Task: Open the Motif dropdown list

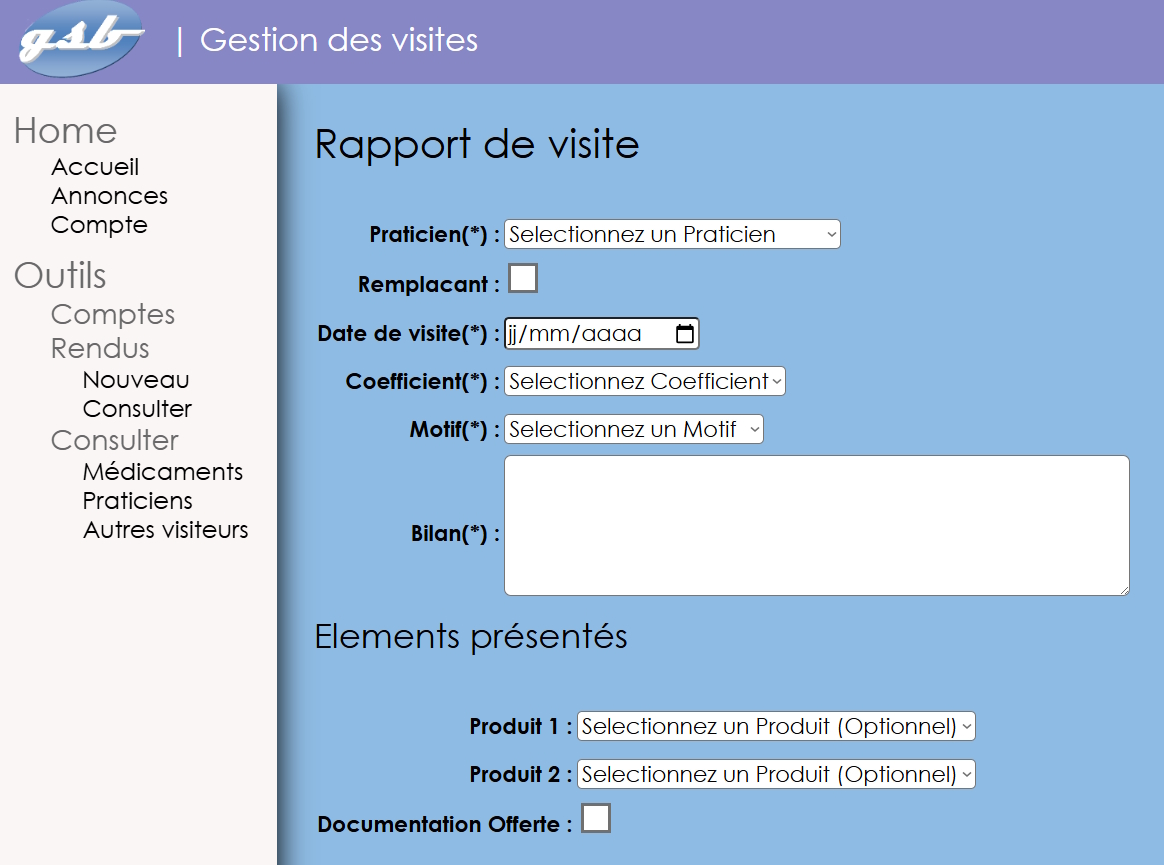Action: click(633, 430)
